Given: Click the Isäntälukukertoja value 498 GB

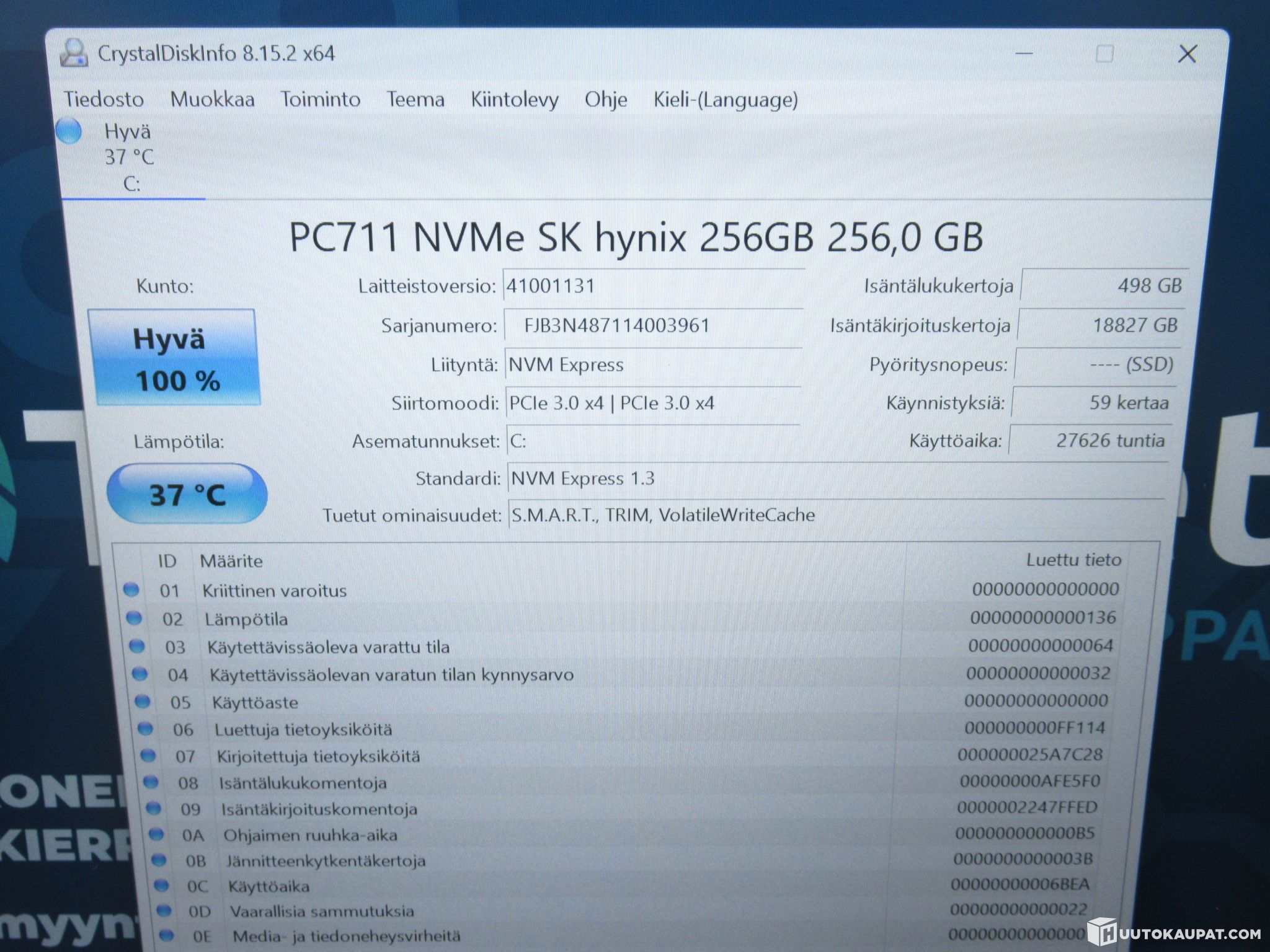Looking at the screenshot, I should pos(1104,285).
